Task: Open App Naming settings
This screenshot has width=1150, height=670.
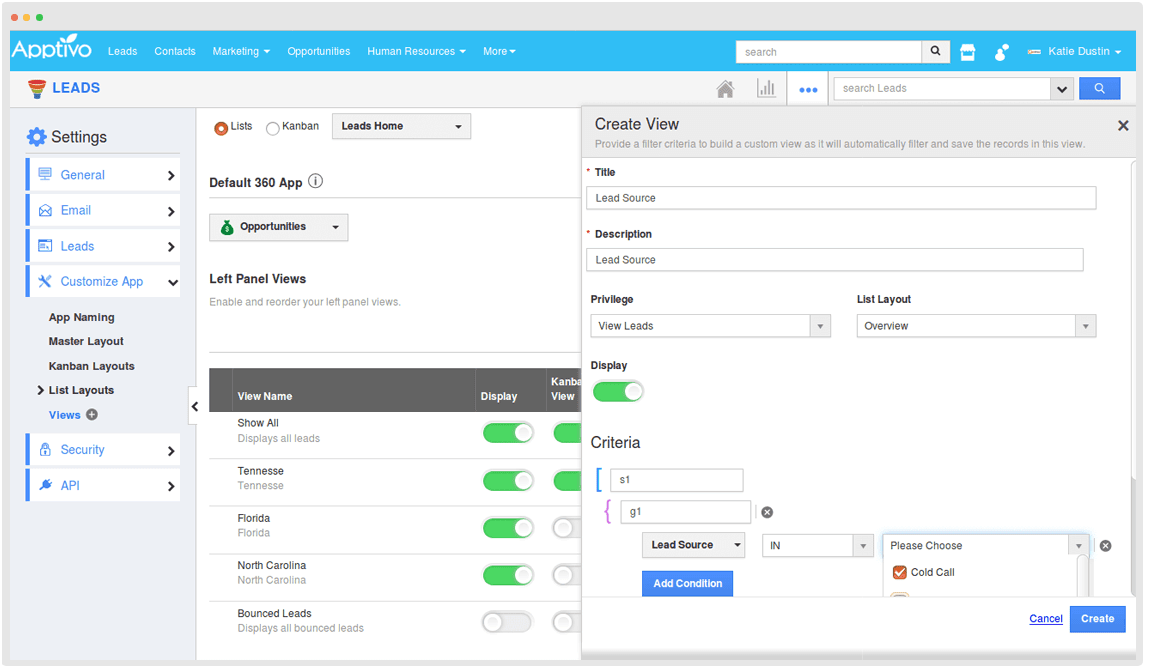Action: coord(81,317)
